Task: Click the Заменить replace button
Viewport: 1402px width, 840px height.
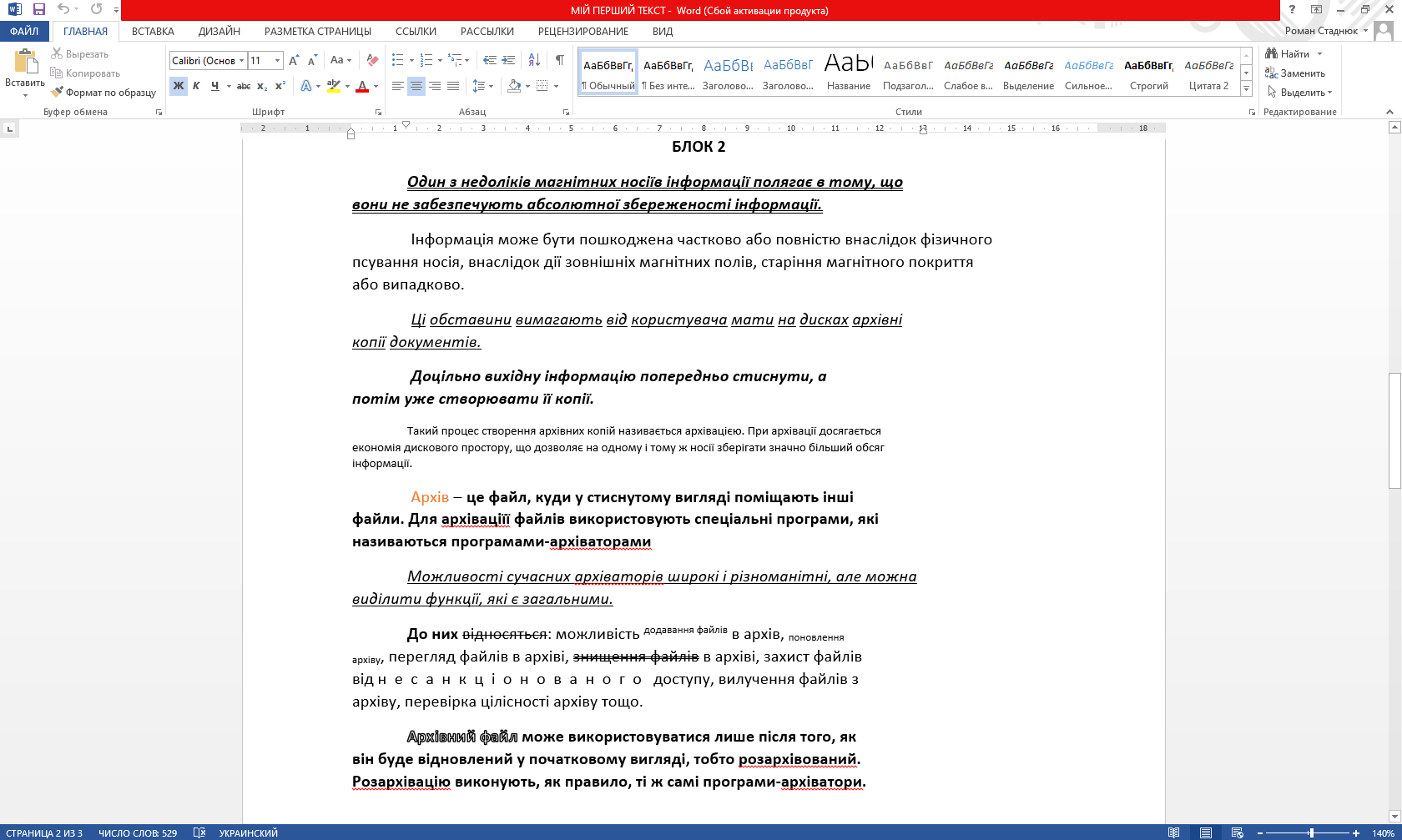Action: pyautogui.click(x=1295, y=73)
